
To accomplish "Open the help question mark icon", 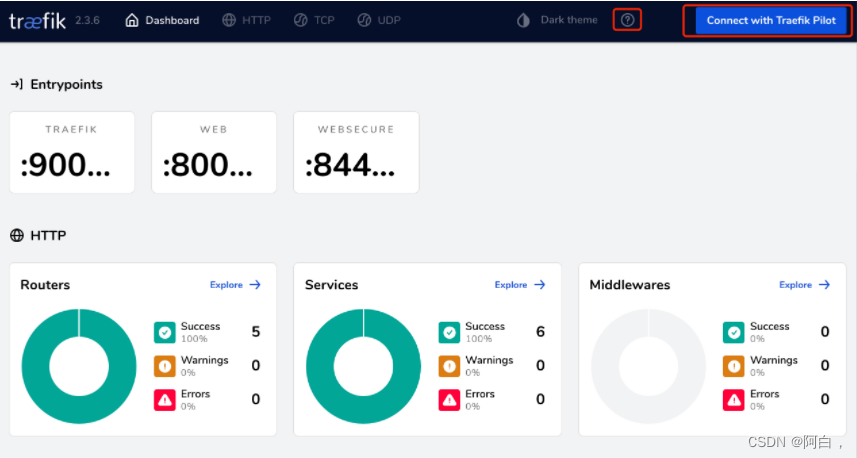I will (627, 20).
